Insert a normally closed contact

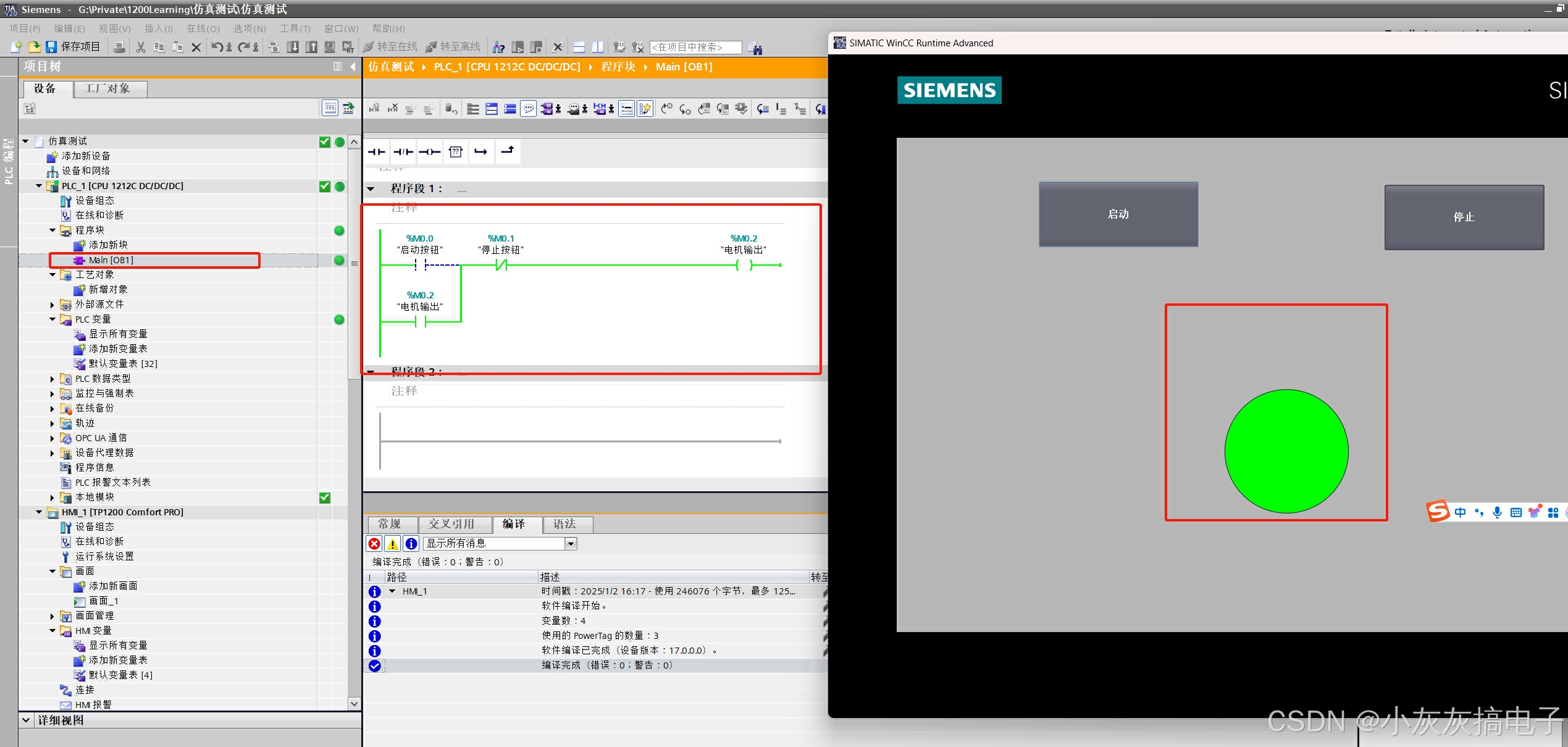point(403,152)
